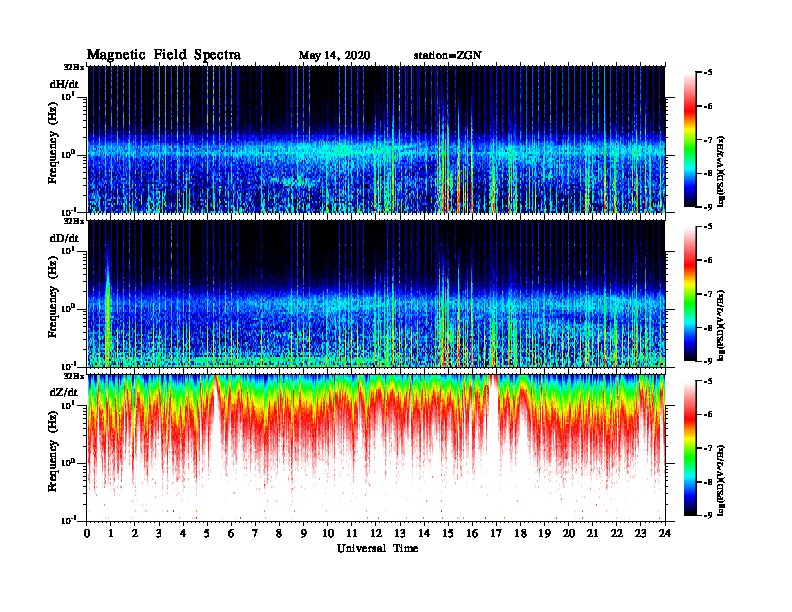
Task: Click the "18" hour tick label
Action: pos(520,534)
